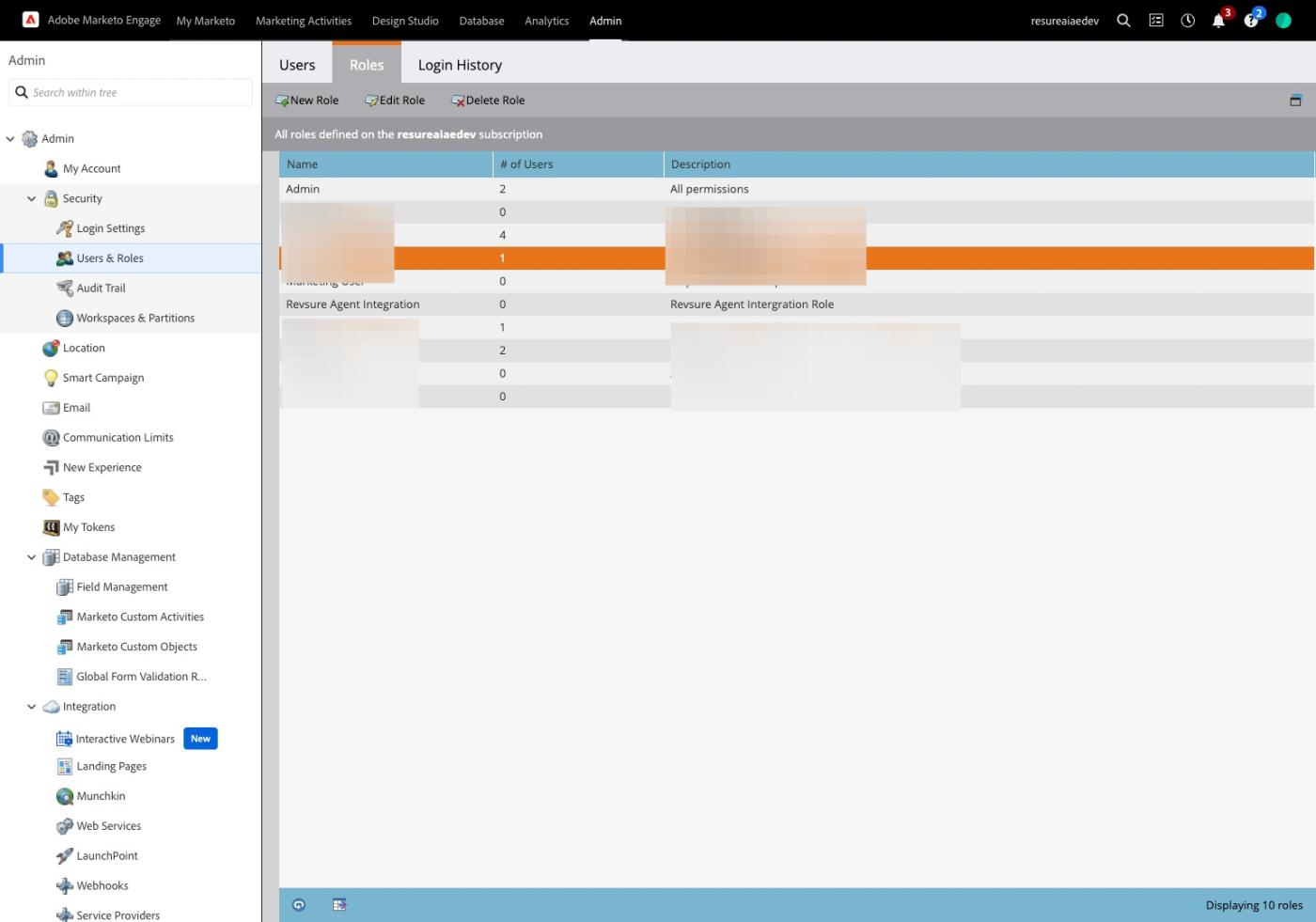Click the Revsure Agent Intergration Role description
Viewport: 1316px width, 922px height.
[752, 305]
